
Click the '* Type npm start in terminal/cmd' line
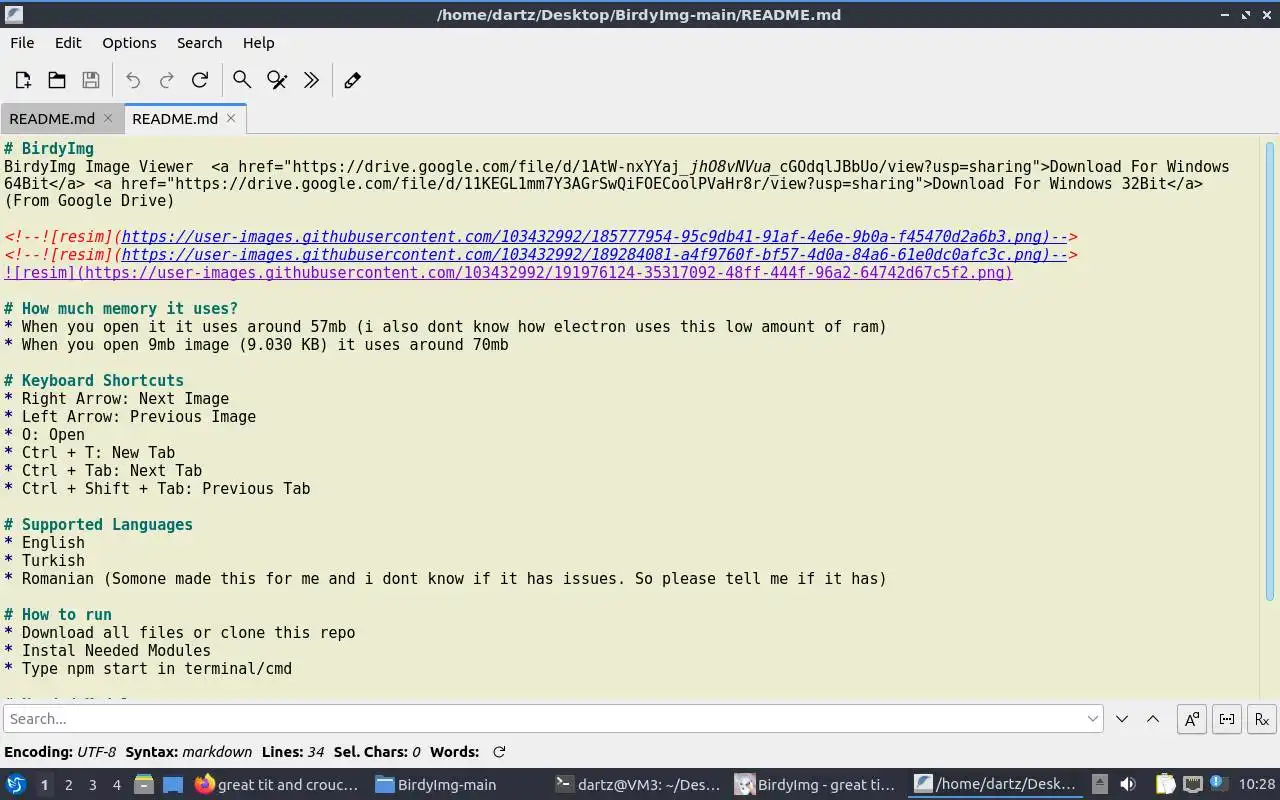pyautogui.click(x=148, y=669)
